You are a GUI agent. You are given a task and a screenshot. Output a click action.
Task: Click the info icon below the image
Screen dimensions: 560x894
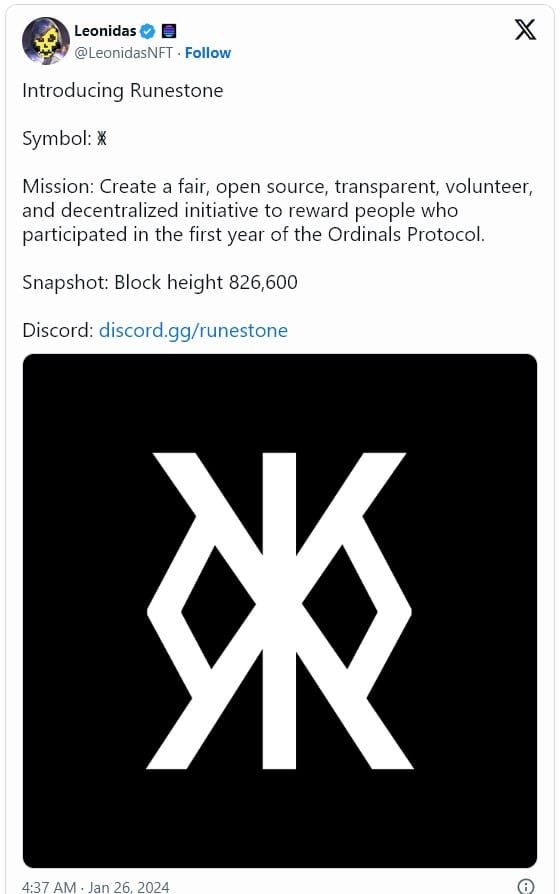coord(525,885)
